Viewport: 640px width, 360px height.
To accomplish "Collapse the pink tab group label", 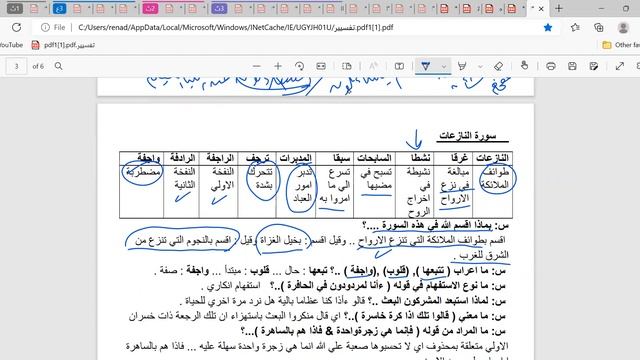I will tap(150, 8).
